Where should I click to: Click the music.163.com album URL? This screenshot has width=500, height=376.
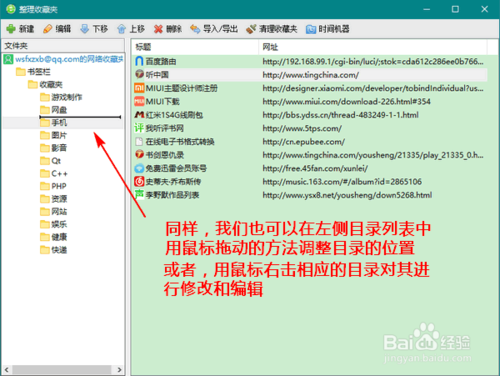click(342, 181)
